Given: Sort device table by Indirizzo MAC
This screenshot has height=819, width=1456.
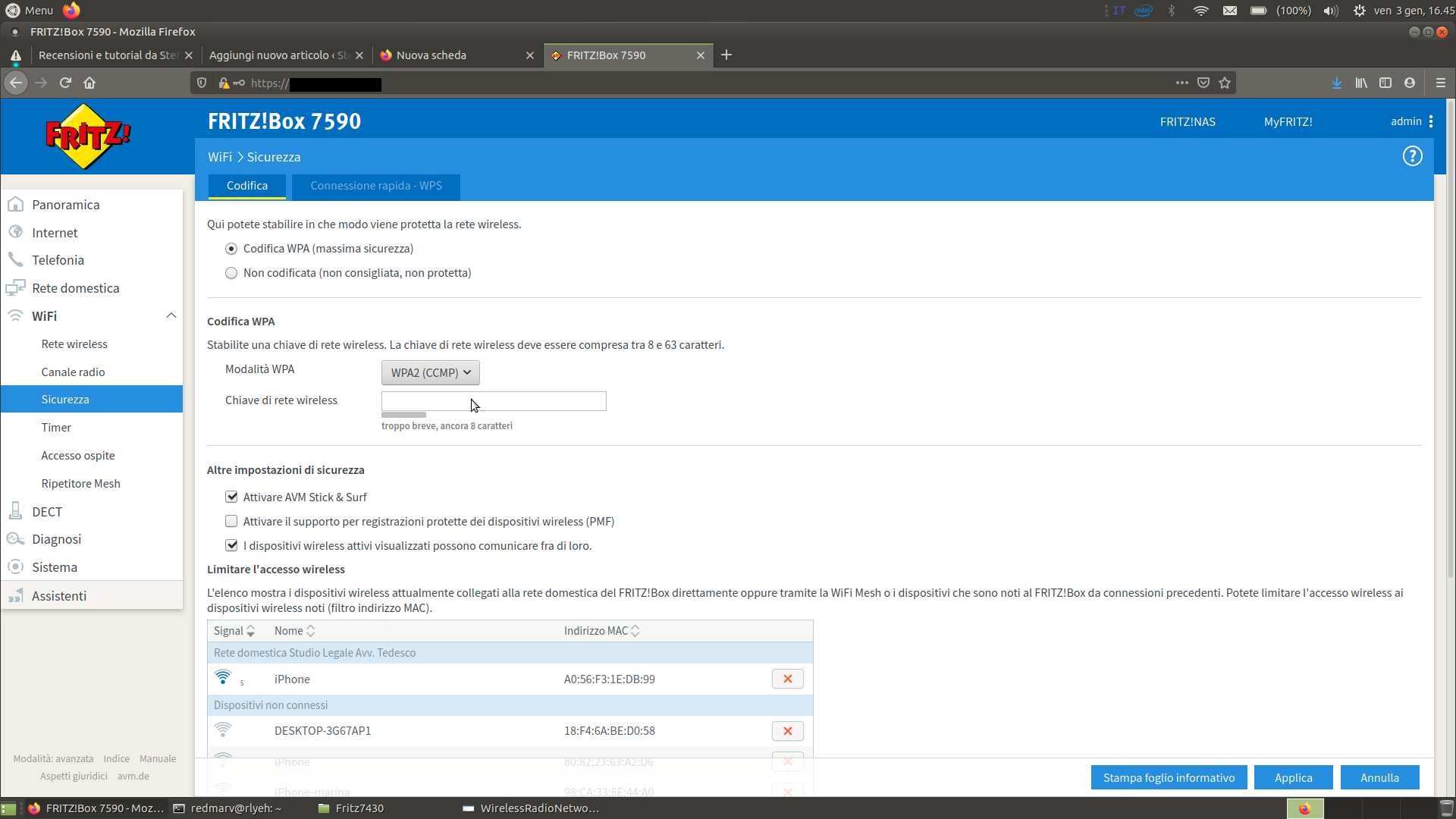Looking at the screenshot, I should (x=601, y=631).
